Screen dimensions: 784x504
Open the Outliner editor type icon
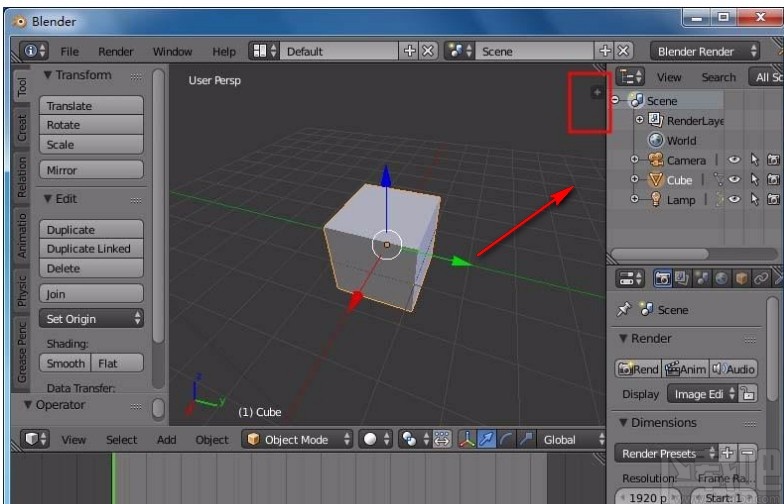[x=630, y=77]
